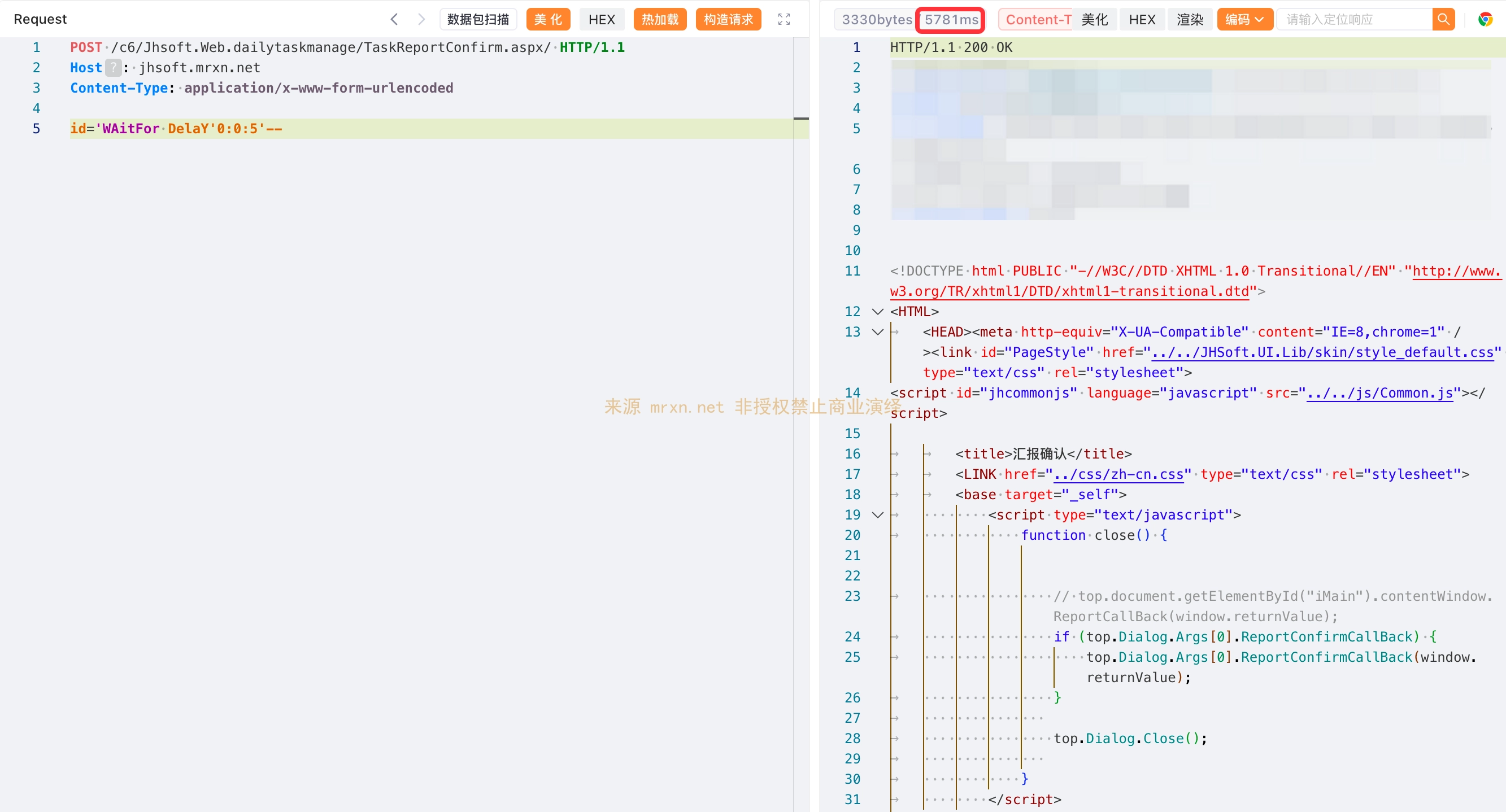Click the closing </script> tag on line 31

[1024, 799]
